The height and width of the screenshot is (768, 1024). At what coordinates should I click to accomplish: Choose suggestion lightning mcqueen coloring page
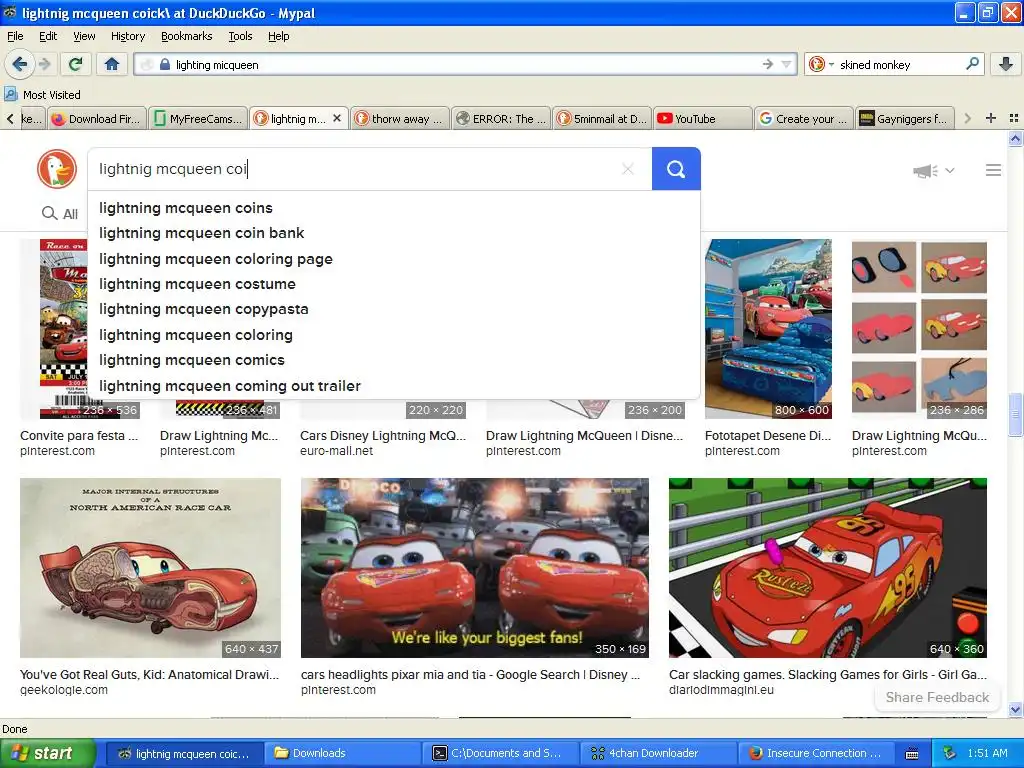coord(394,259)
